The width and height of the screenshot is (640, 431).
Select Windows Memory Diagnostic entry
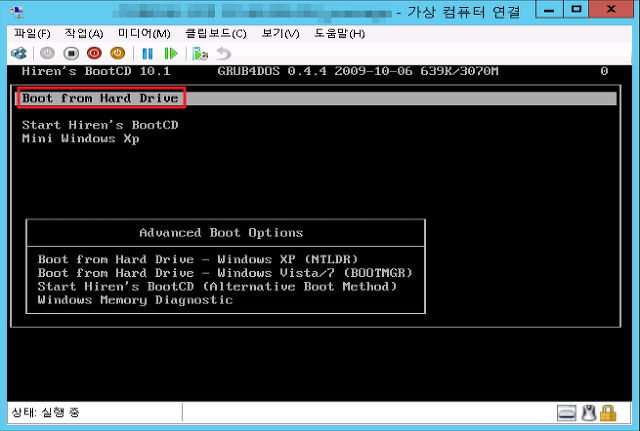point(135,300)
